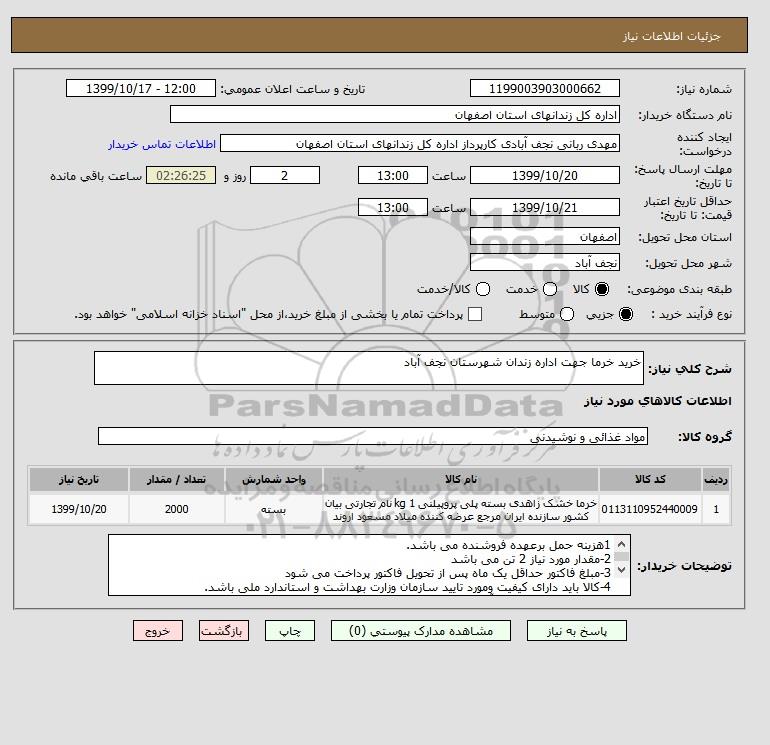This screenshot has height=745, width=770.
Task: Click the اطلاعات کالاهای مورد نیاز section heading
Action: pos(658,401)
